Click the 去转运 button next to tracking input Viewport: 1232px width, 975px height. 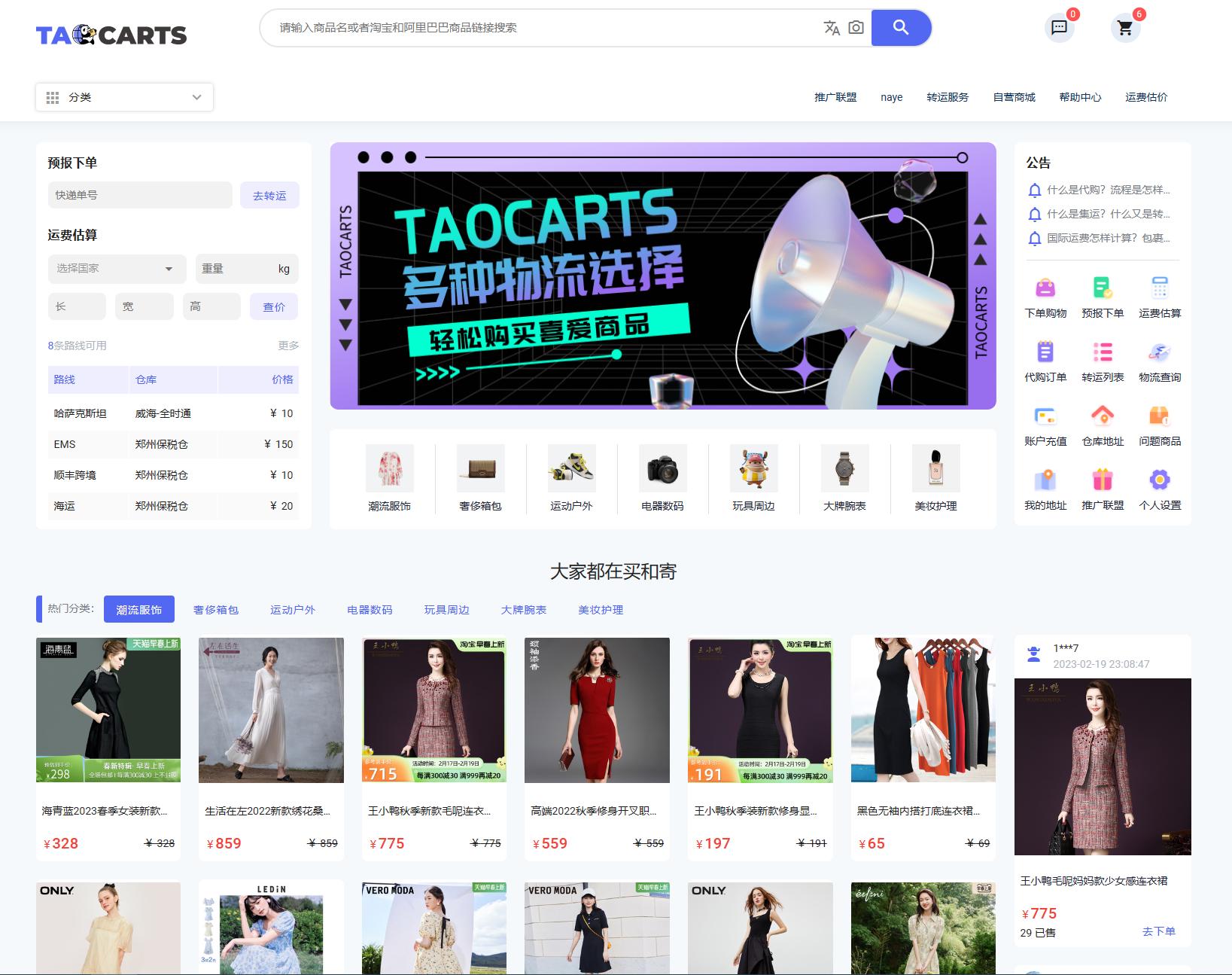coord(269,194)
